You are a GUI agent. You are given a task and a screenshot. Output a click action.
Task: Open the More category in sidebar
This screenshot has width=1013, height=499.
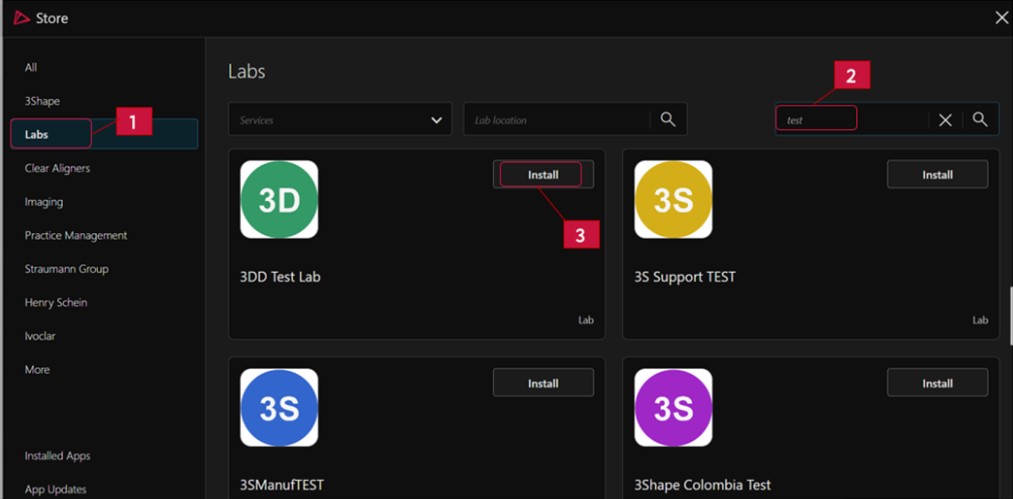(37, 370)
